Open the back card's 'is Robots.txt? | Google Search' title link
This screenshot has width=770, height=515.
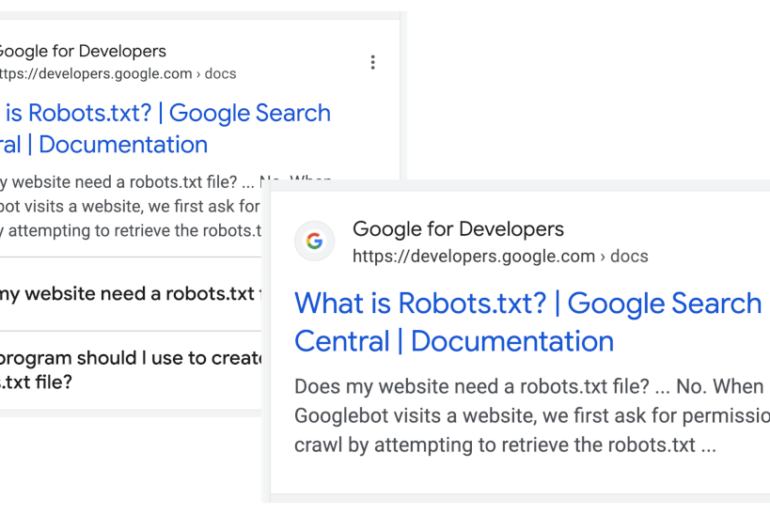click(x=165, y=128)
